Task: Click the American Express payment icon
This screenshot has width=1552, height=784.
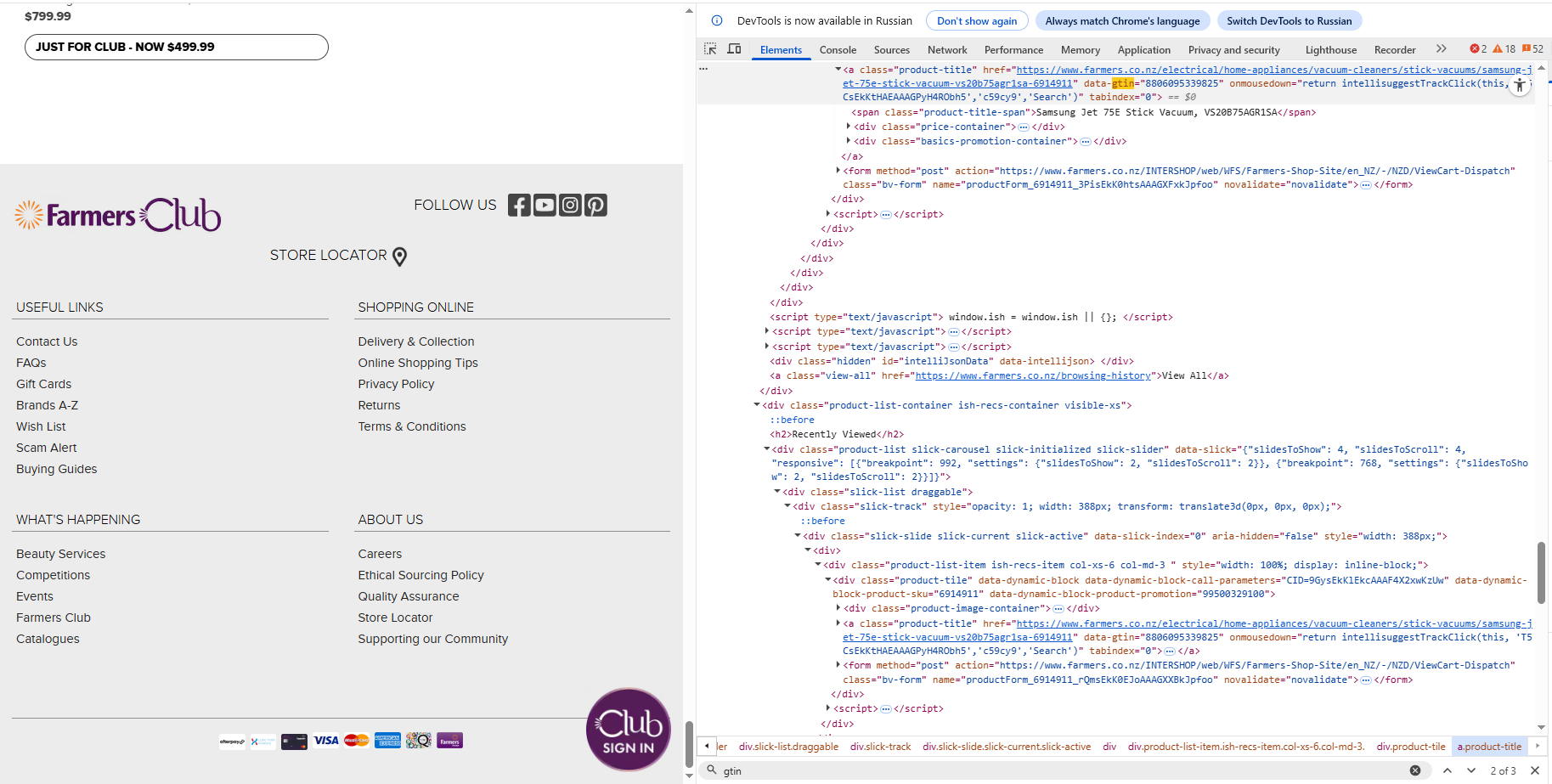Action: pos(388,741)
